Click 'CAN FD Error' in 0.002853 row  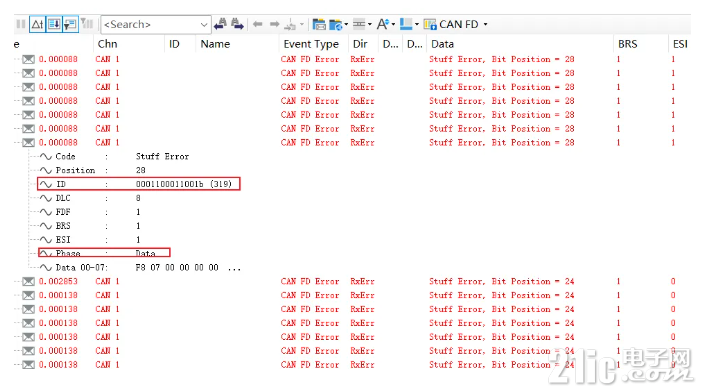(x=310, y=281)
